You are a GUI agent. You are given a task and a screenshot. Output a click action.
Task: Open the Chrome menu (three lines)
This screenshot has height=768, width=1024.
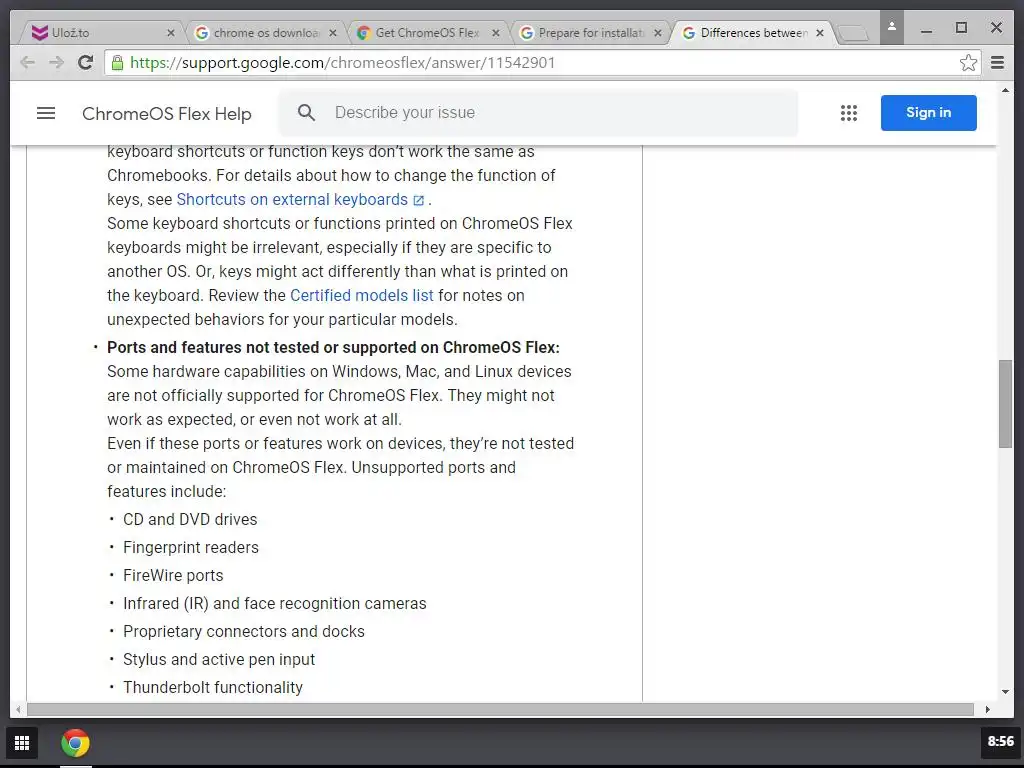click(997, 63)
